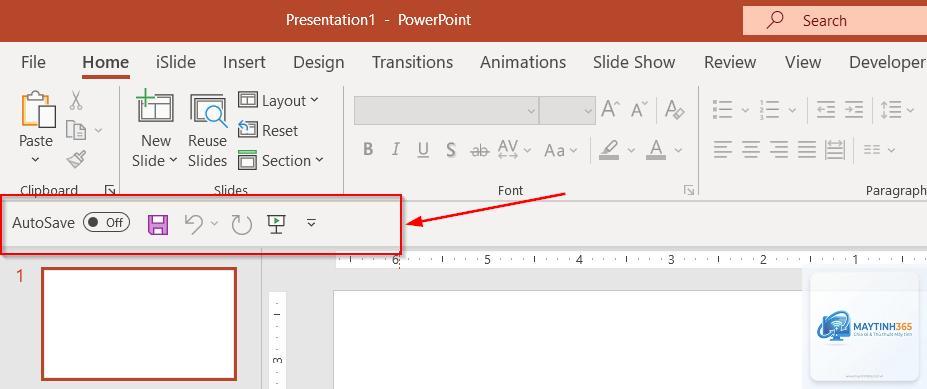Click the Distributed alignment icon
Image resolution: width=927 pixels, height=389 pixels.
[835, 150]
